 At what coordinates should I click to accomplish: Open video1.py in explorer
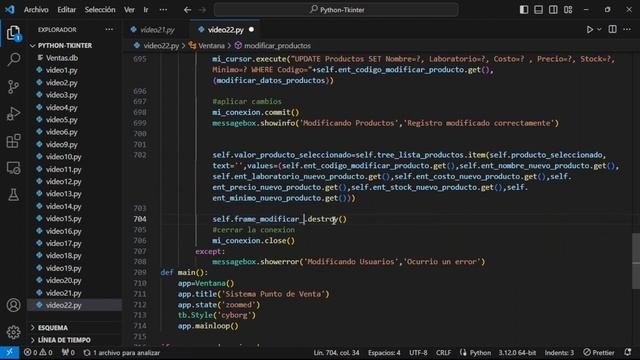tap(62, 70)
